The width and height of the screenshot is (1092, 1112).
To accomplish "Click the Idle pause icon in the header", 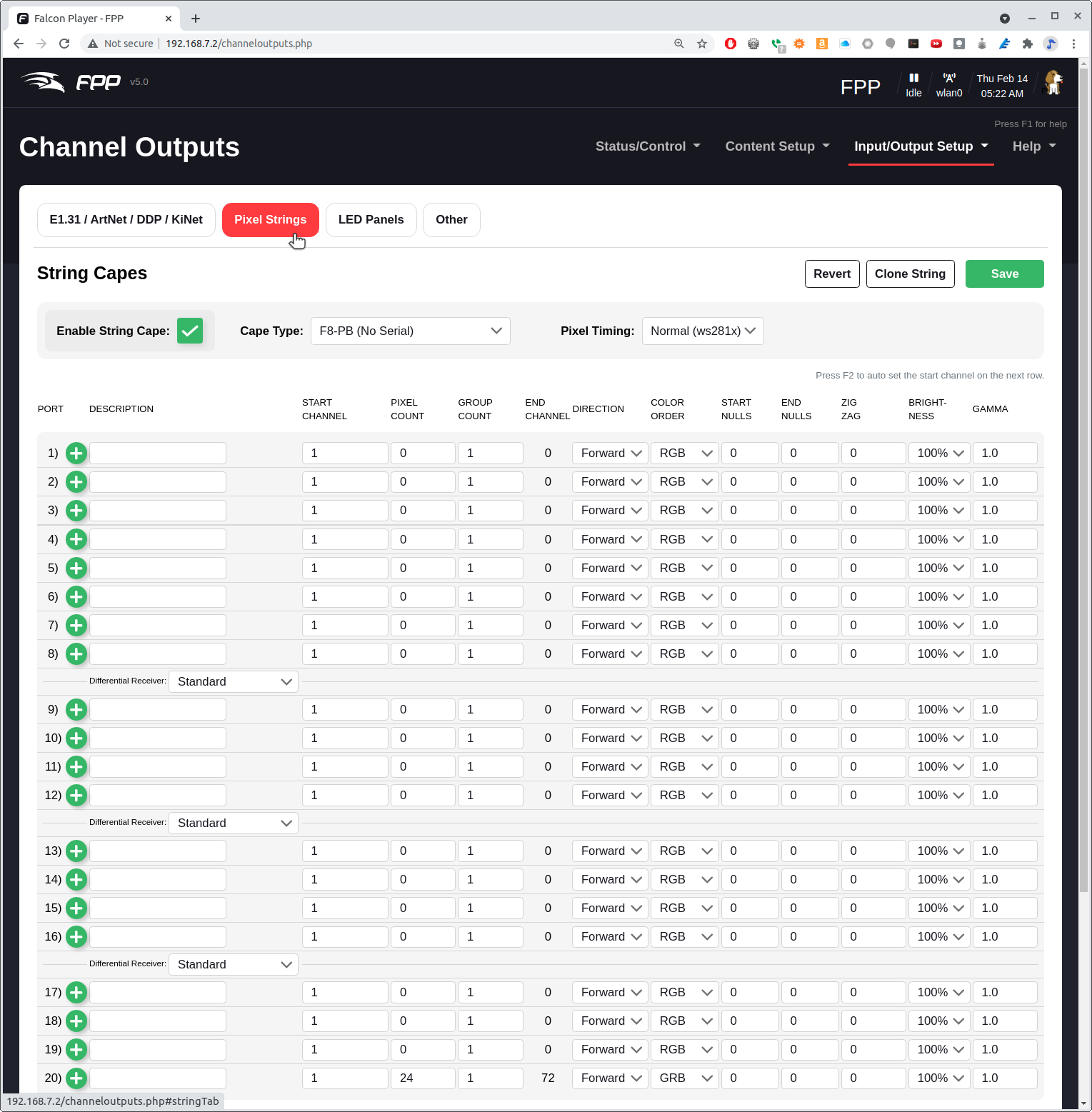I will point(913,78).
